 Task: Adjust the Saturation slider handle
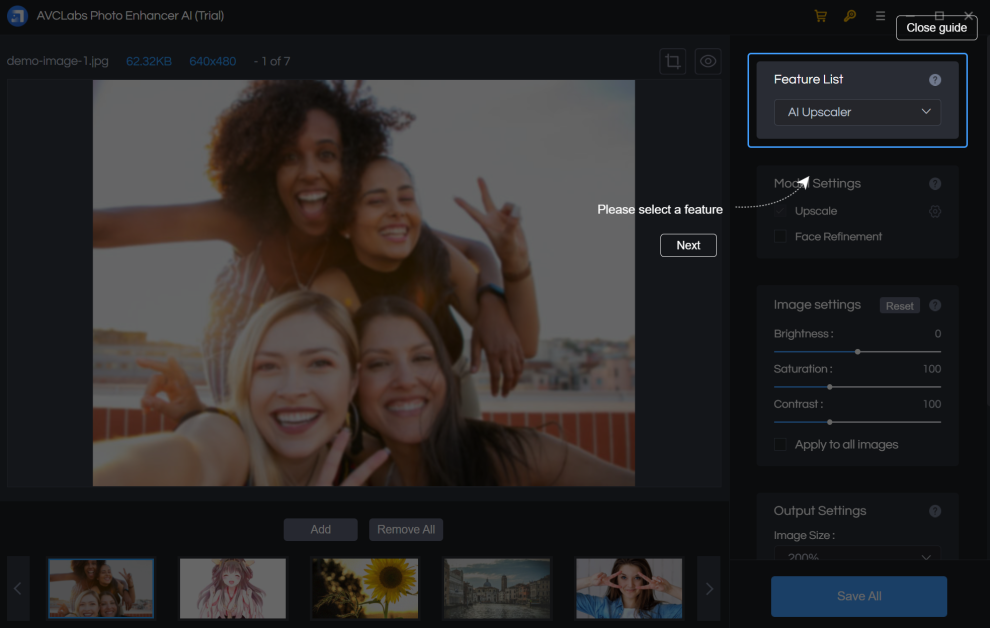[x=830, y=387]
